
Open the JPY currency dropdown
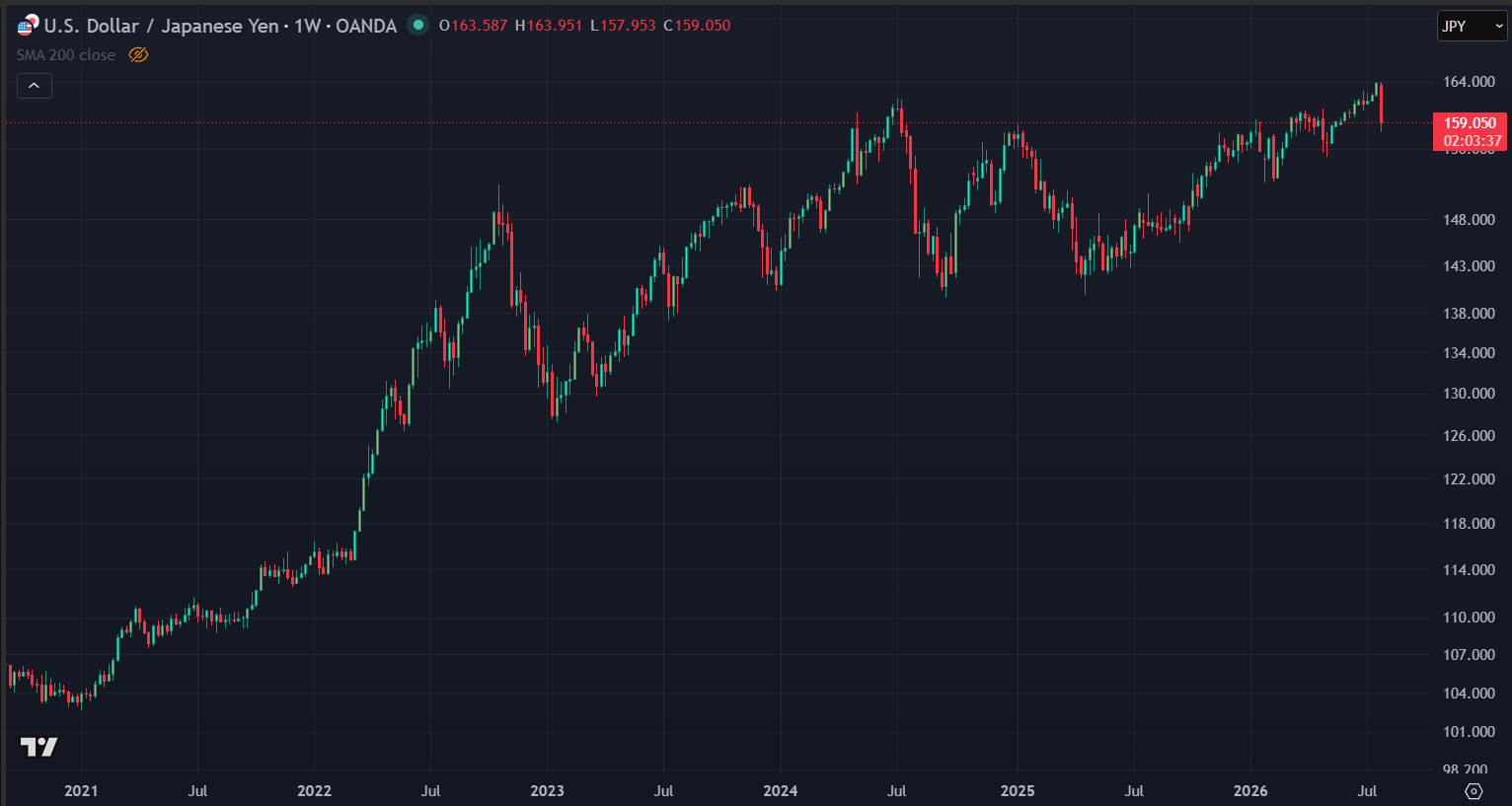(x=1472, y=26)
